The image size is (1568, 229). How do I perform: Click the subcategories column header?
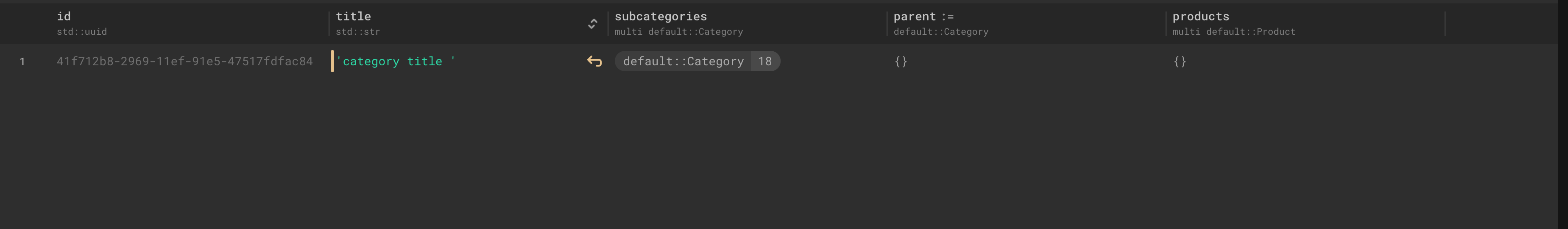coord(661,17)
